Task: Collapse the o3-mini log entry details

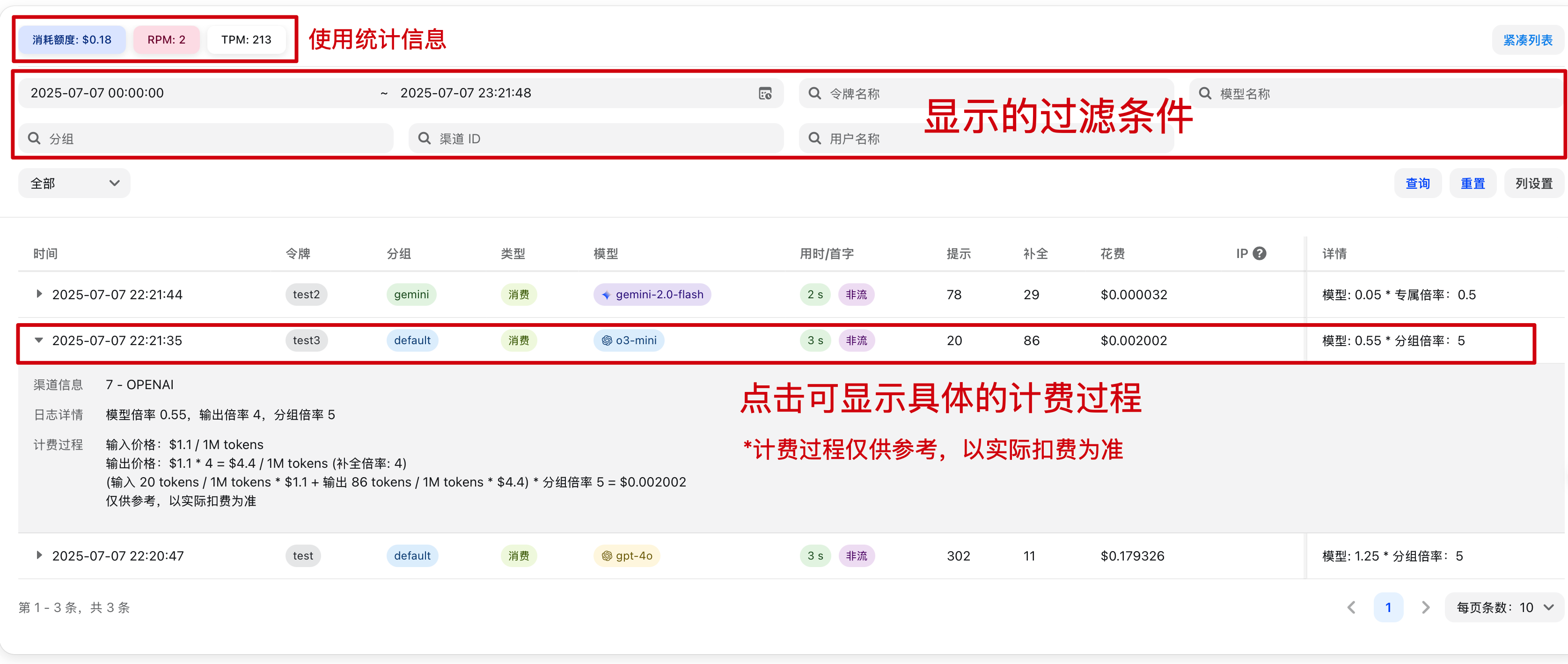Action: coord(39,340)
